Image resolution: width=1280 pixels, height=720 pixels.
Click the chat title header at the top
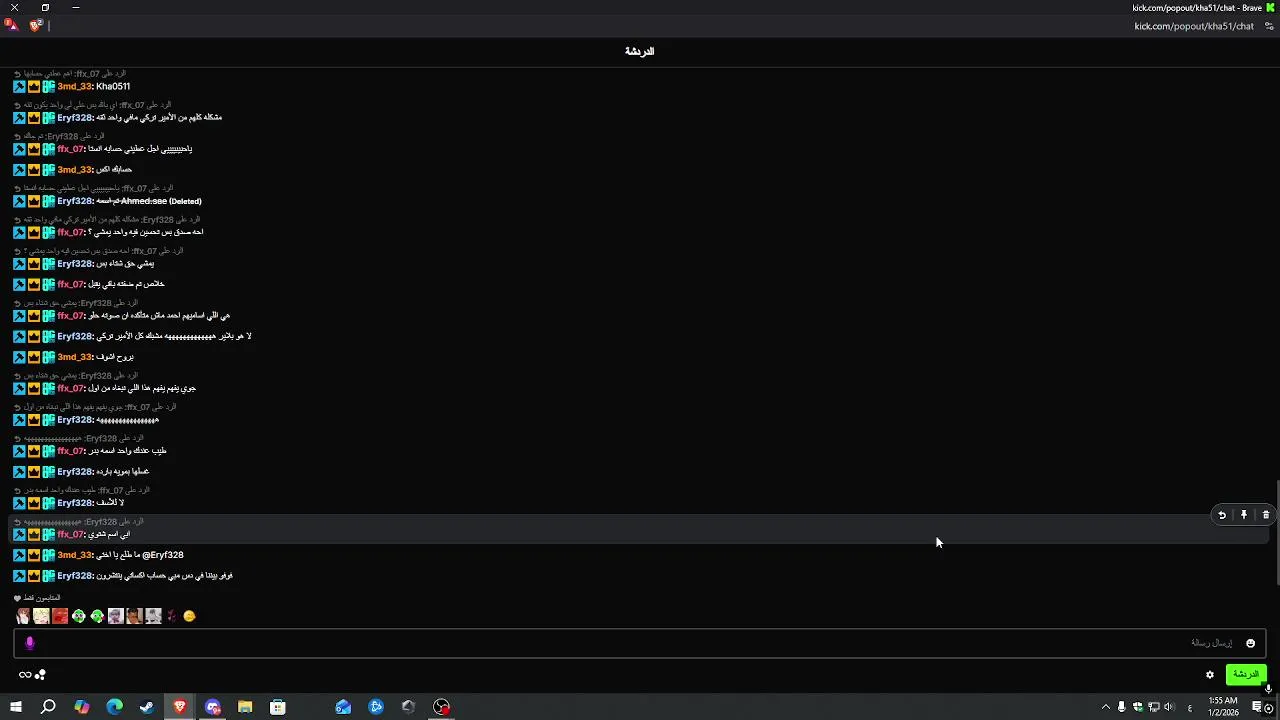[x=640, y=51]
